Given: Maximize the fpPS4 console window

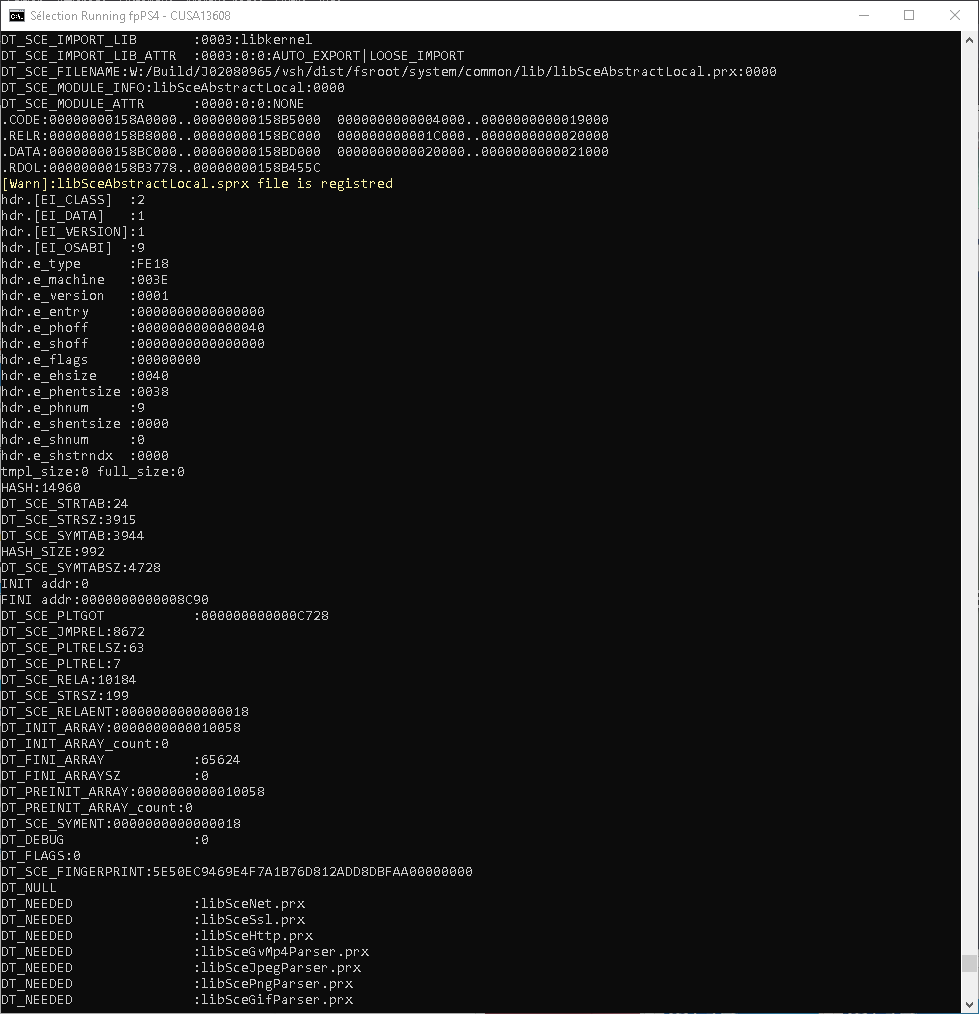Looking at the screenshot, I should 909,15.
